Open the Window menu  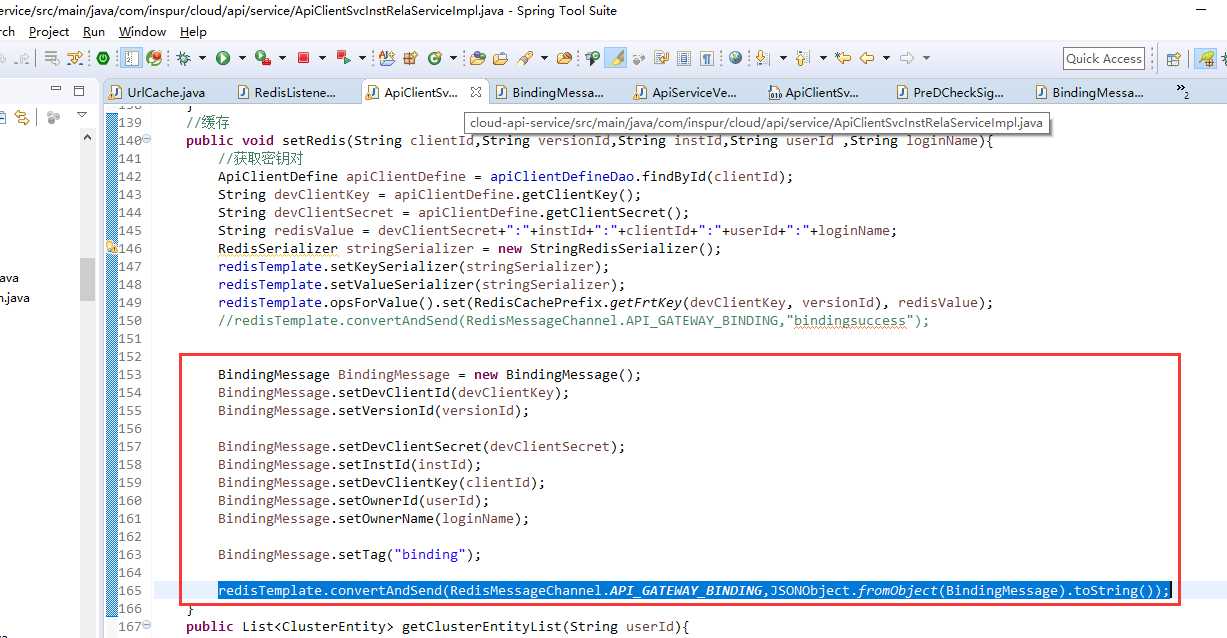click(x=142, y=32)
